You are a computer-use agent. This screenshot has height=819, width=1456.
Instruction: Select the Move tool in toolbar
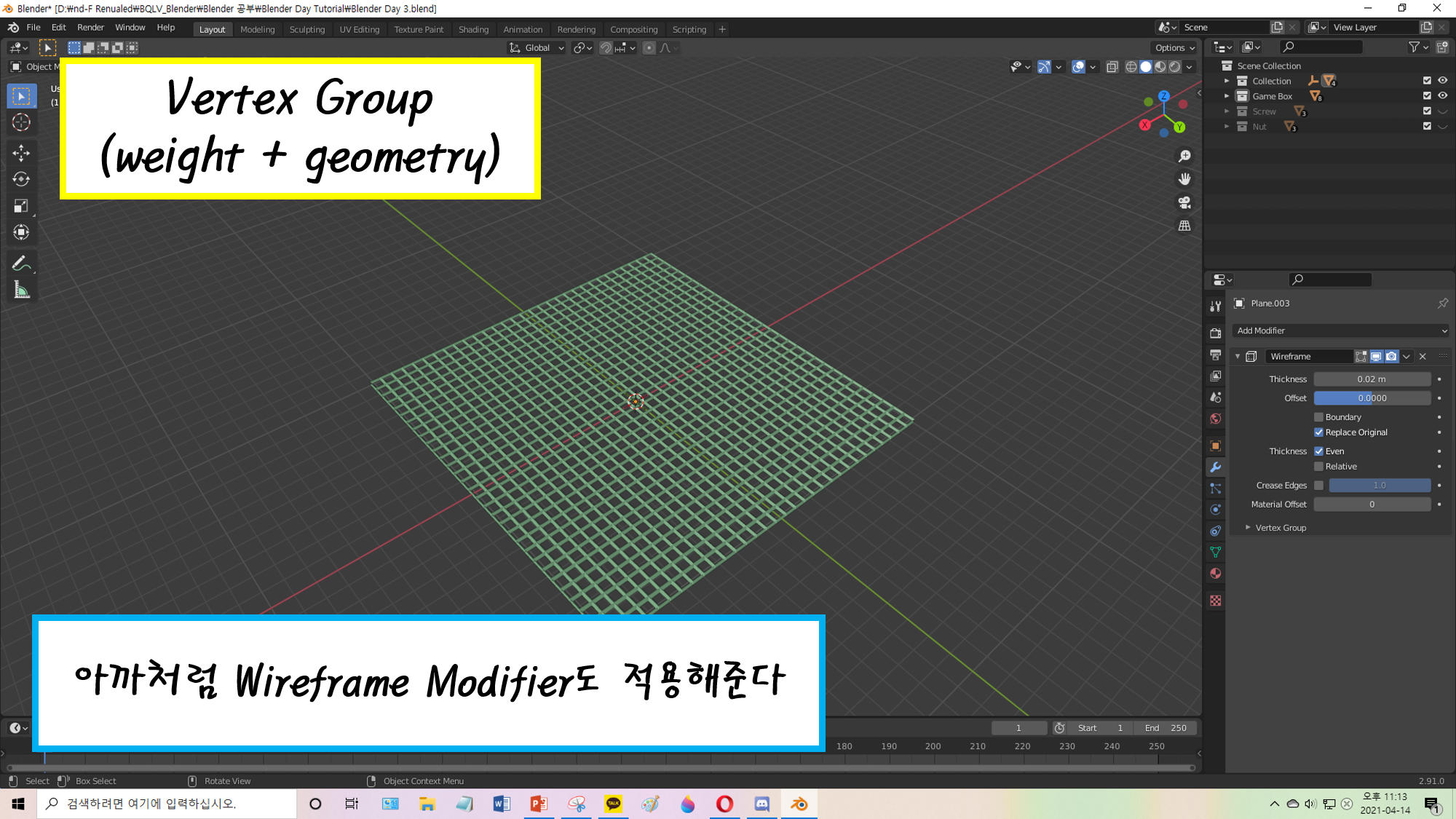coord(21,152)
